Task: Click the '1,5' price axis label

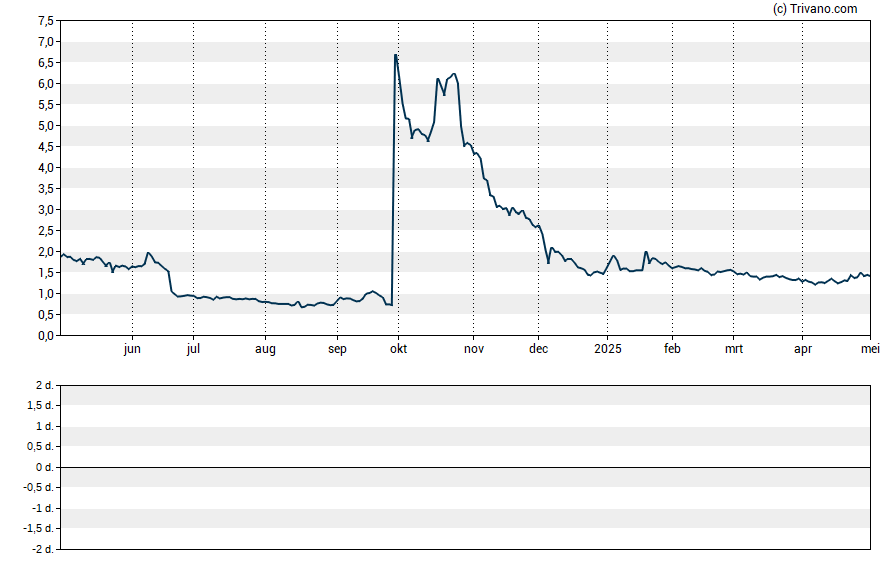Action: click(46, 273)
